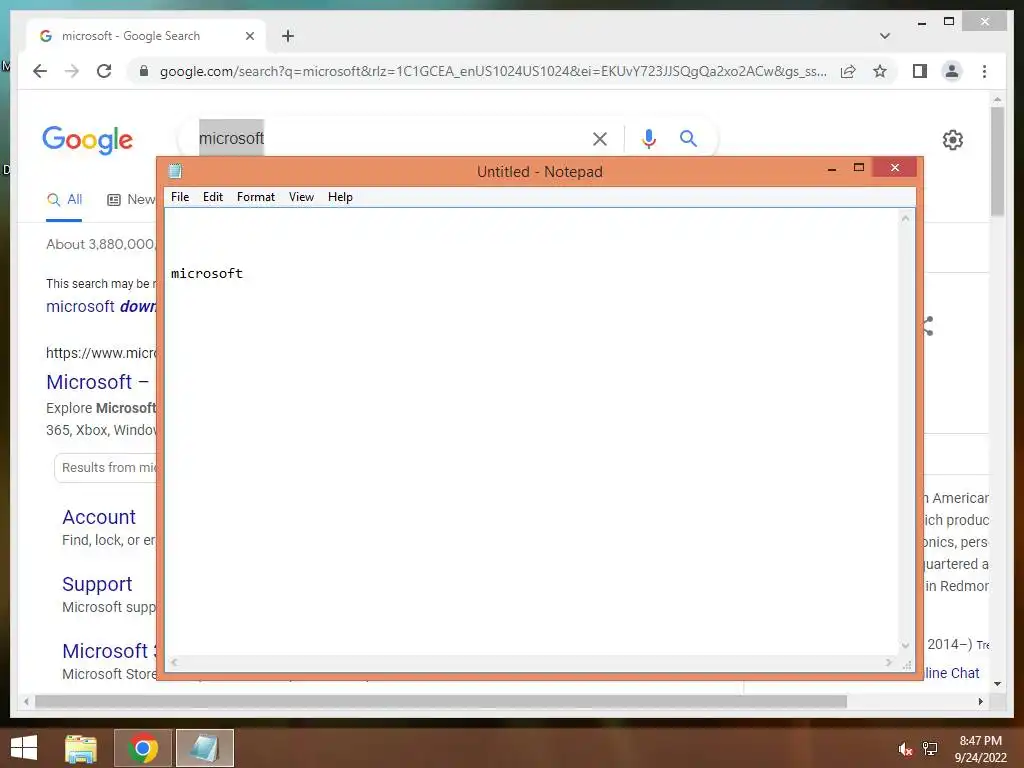
Task: Select the All results tab
Action: [x=64, y=199]
